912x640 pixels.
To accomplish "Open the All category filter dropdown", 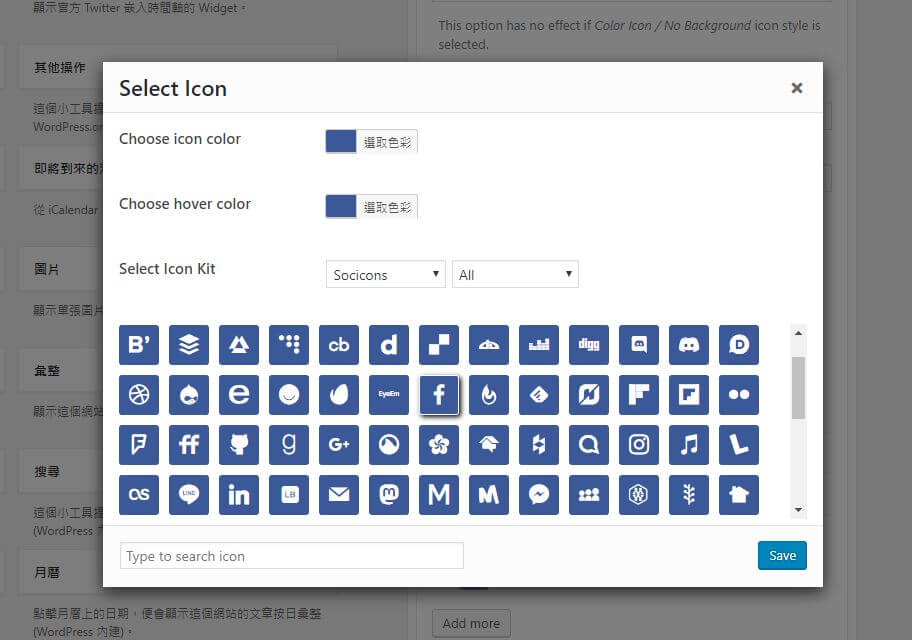I will 515,275.
